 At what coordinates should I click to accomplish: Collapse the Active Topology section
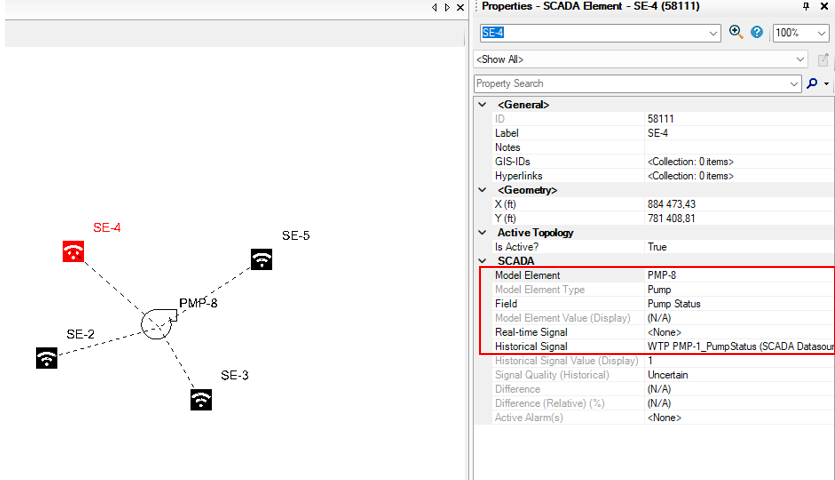[x=482, y=232]
